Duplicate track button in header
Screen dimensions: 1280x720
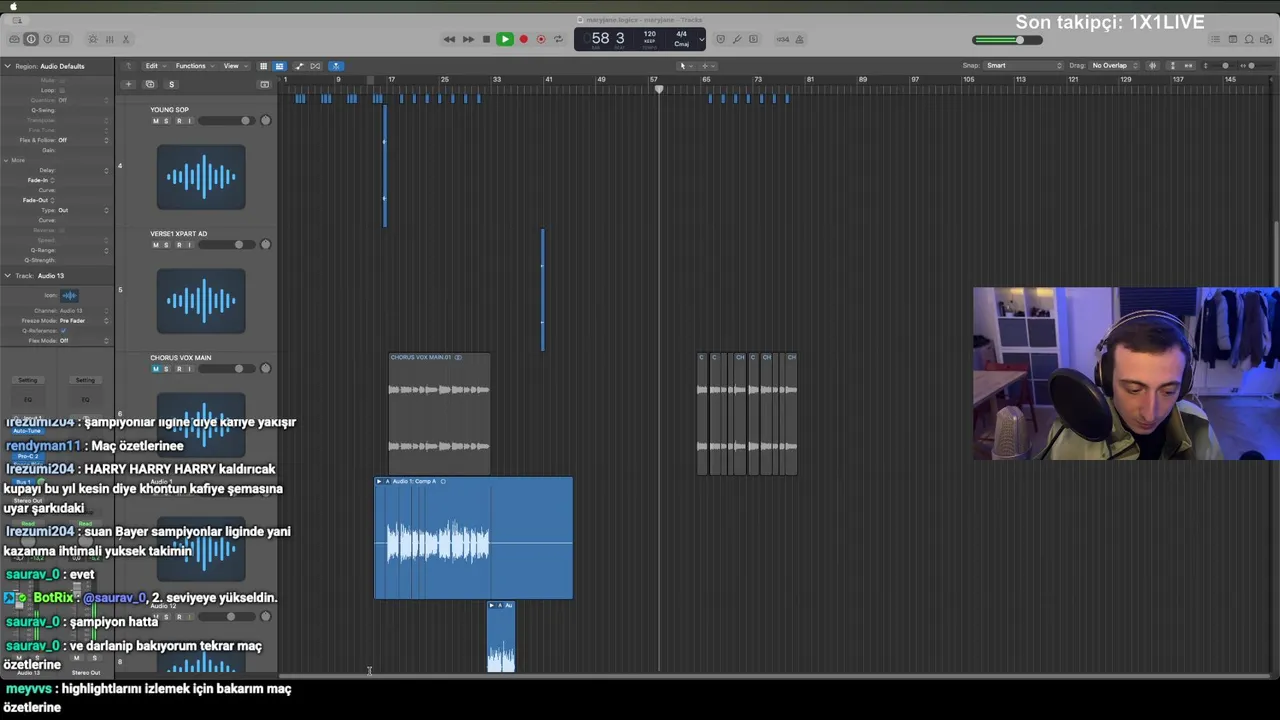coord(150,84)
